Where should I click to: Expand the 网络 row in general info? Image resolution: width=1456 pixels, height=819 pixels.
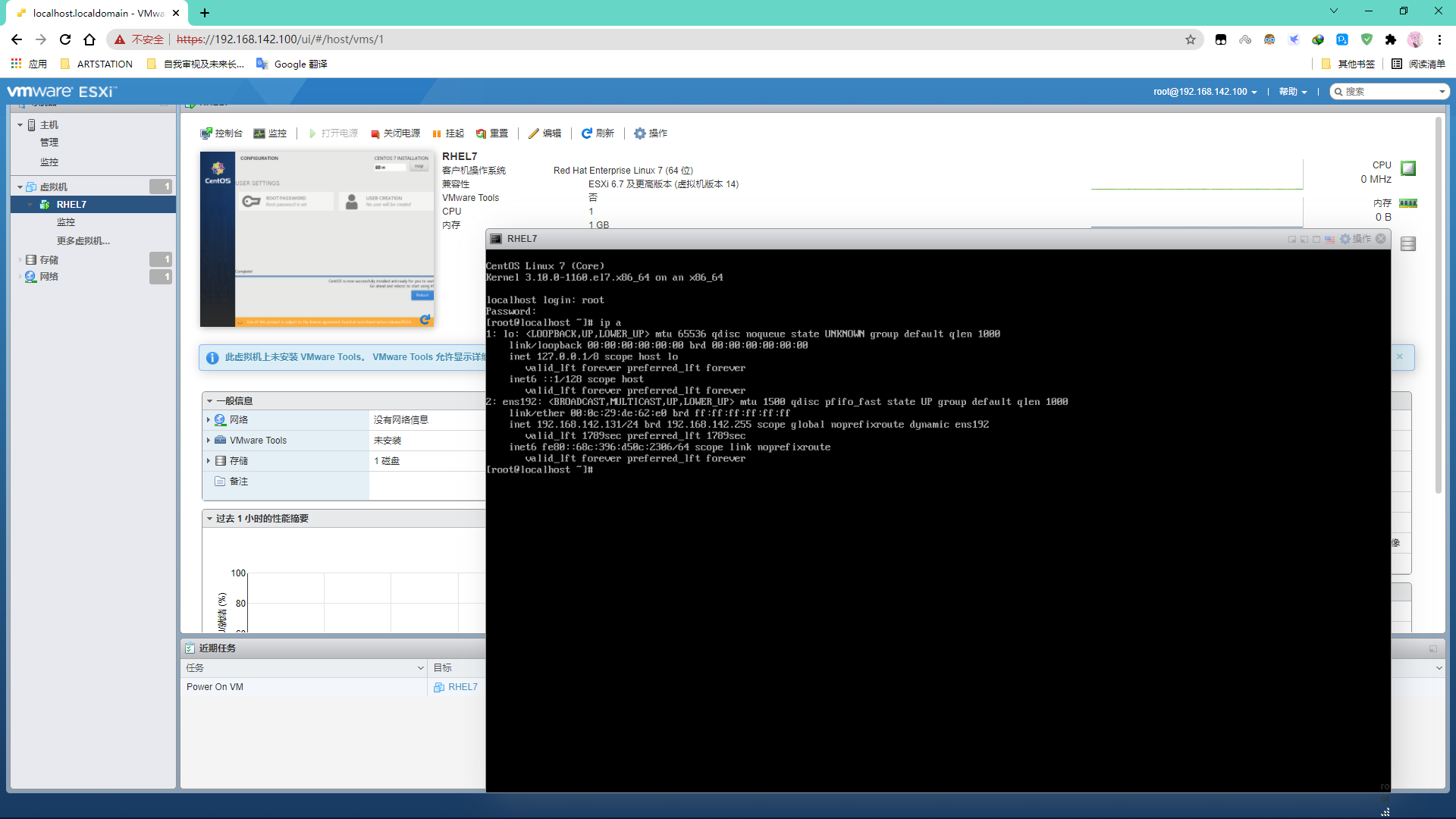point(209,420)
